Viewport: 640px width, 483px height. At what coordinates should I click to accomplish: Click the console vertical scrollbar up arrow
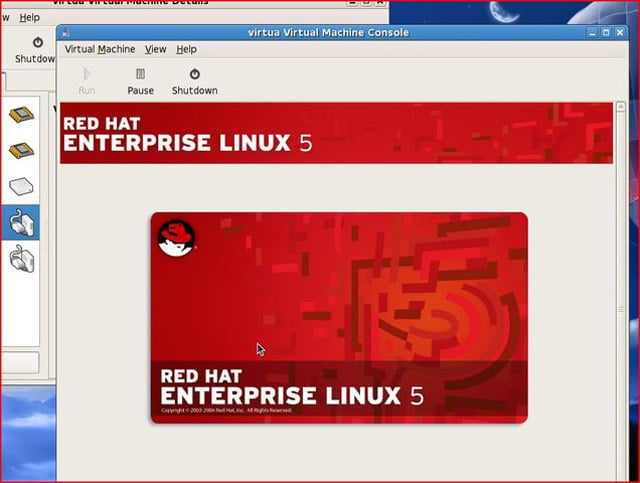[621, 107]
